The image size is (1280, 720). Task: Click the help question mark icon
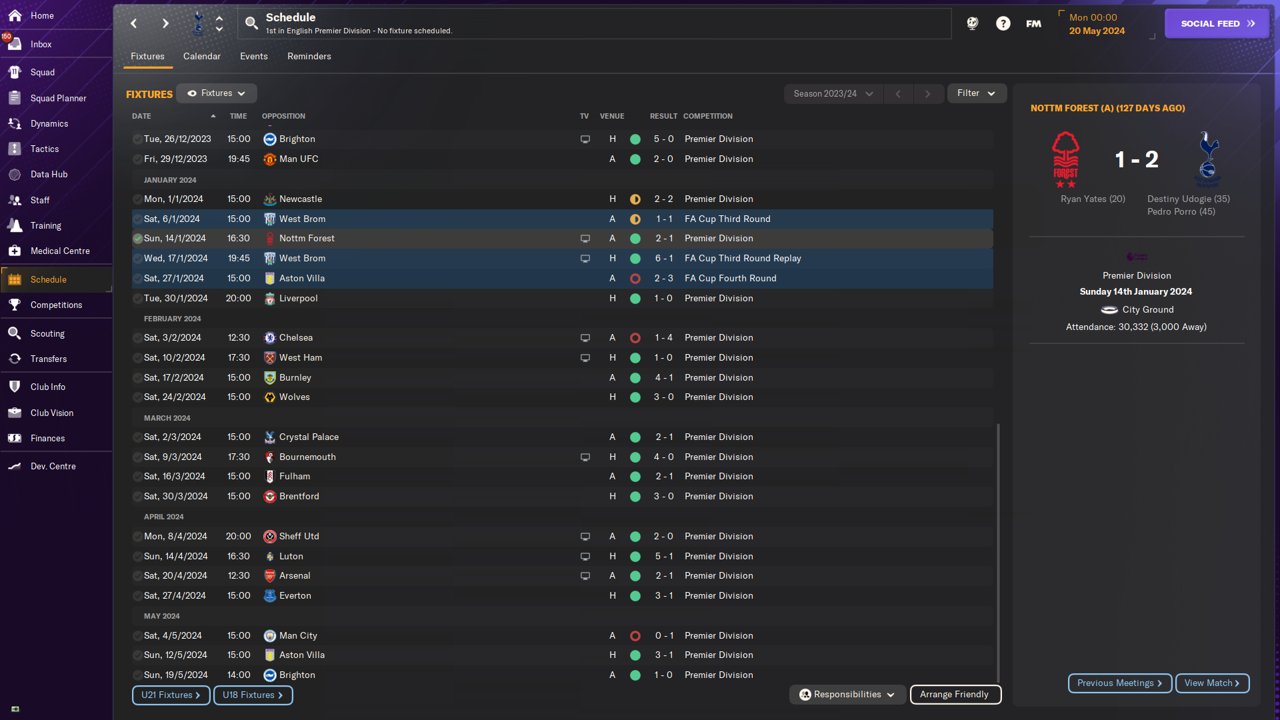click(1003, 23)
